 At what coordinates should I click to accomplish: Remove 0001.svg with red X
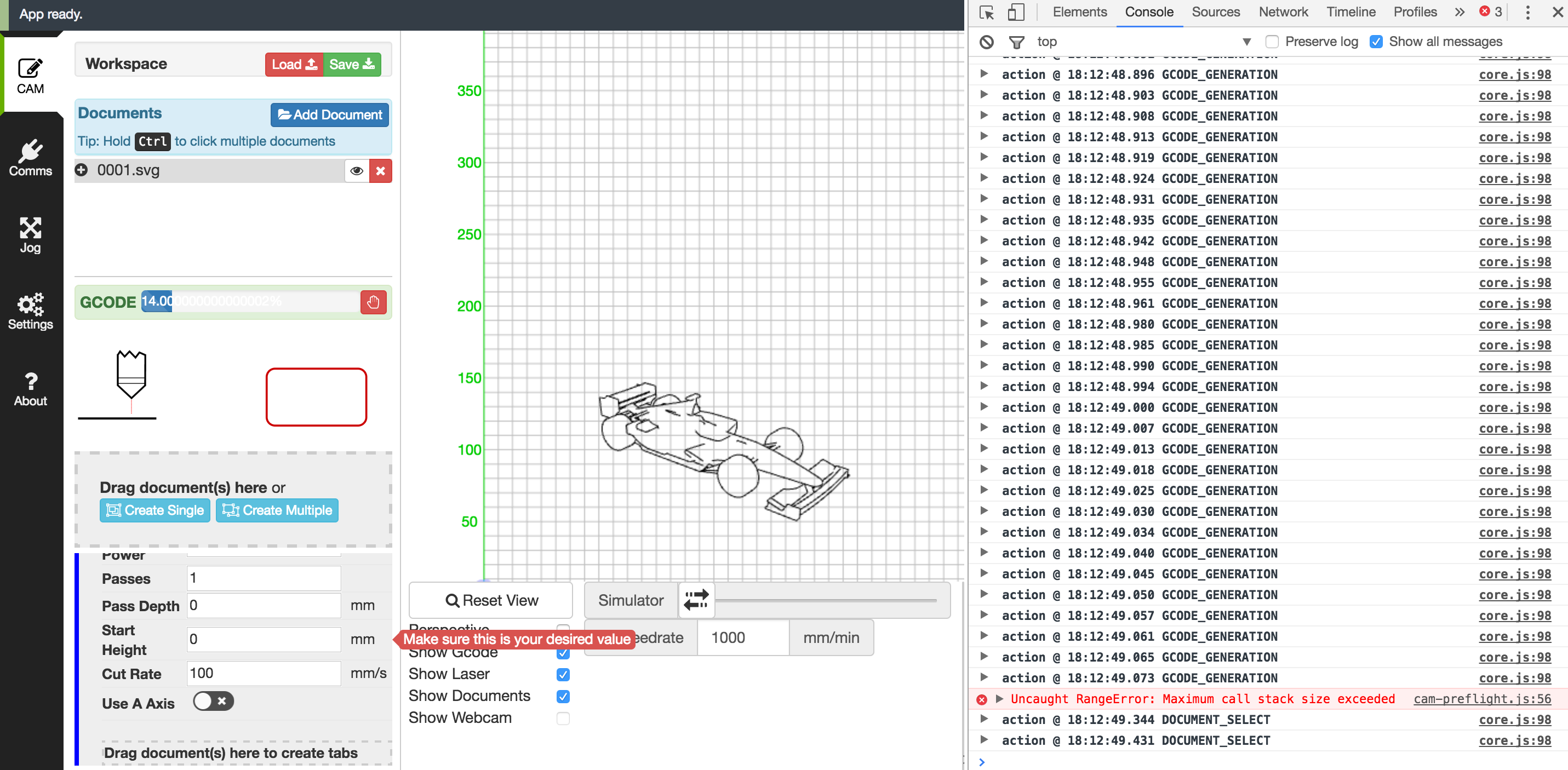click(x=380, y=171)
